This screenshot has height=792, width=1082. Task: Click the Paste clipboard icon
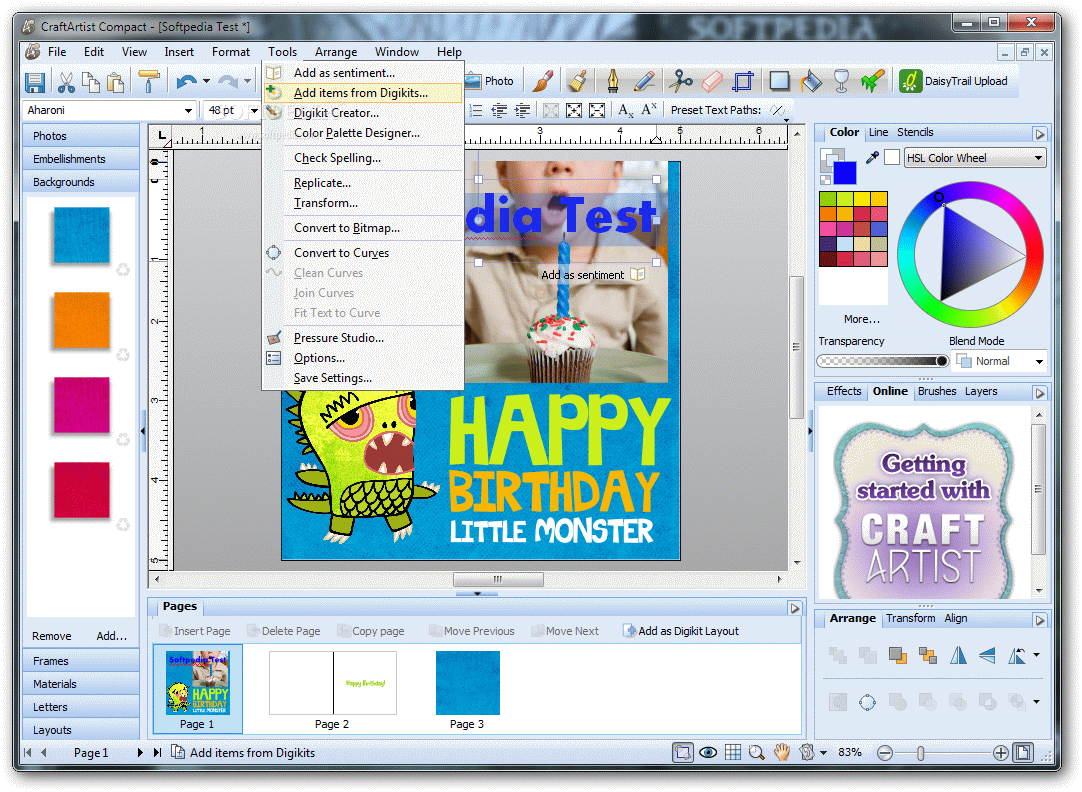(115, 82)
